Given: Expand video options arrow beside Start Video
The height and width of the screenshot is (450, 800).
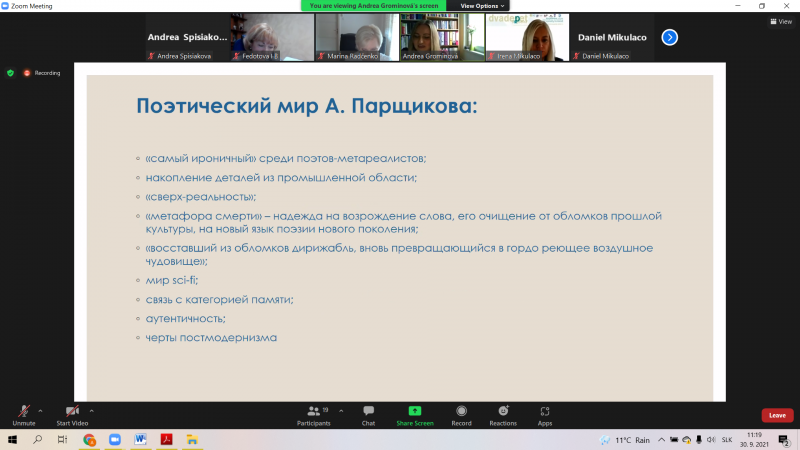Looking at the screenshot, I should tap(92, 410).
